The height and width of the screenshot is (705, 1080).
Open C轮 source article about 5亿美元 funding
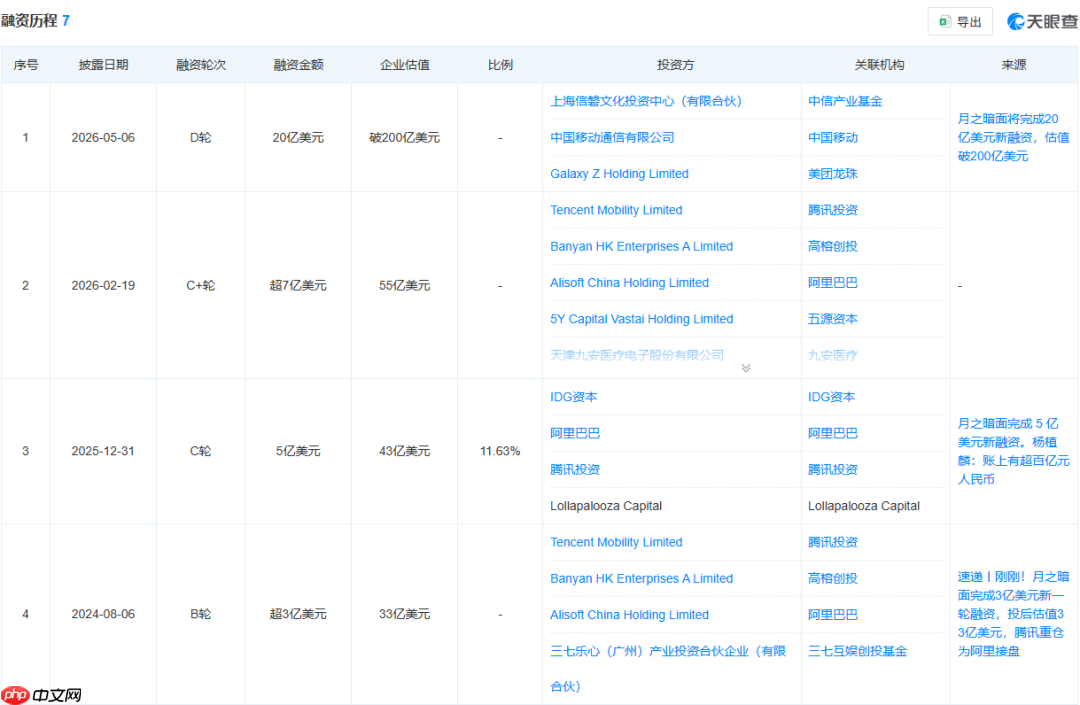point(1013,452)
